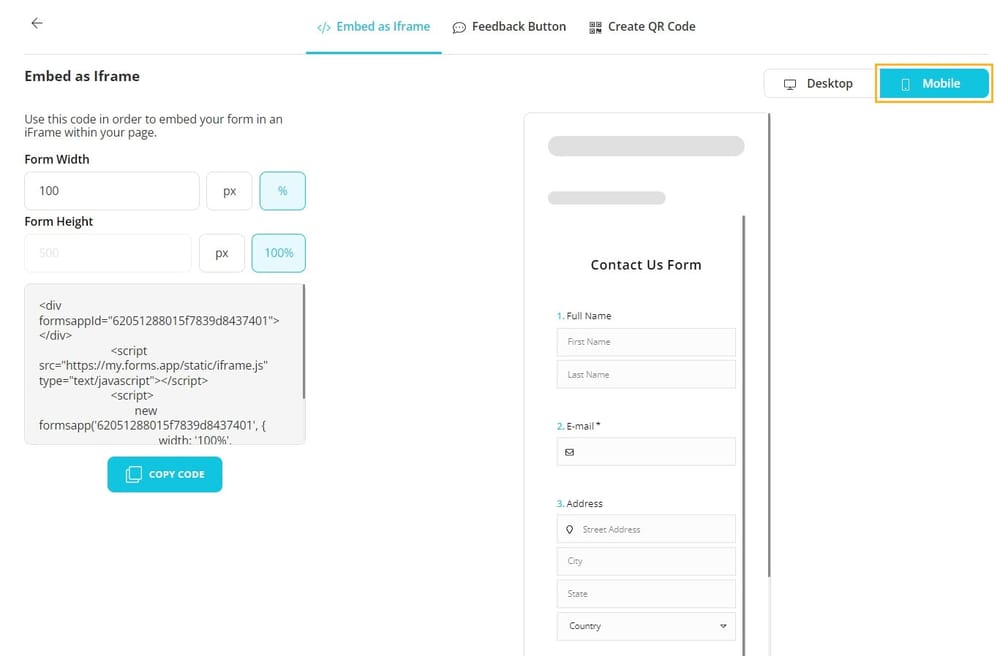Viewport: 1000px width, 656px height.
Task: Click the Mobile phone icon
Action: pyautogui.click(x=906, y=84)
